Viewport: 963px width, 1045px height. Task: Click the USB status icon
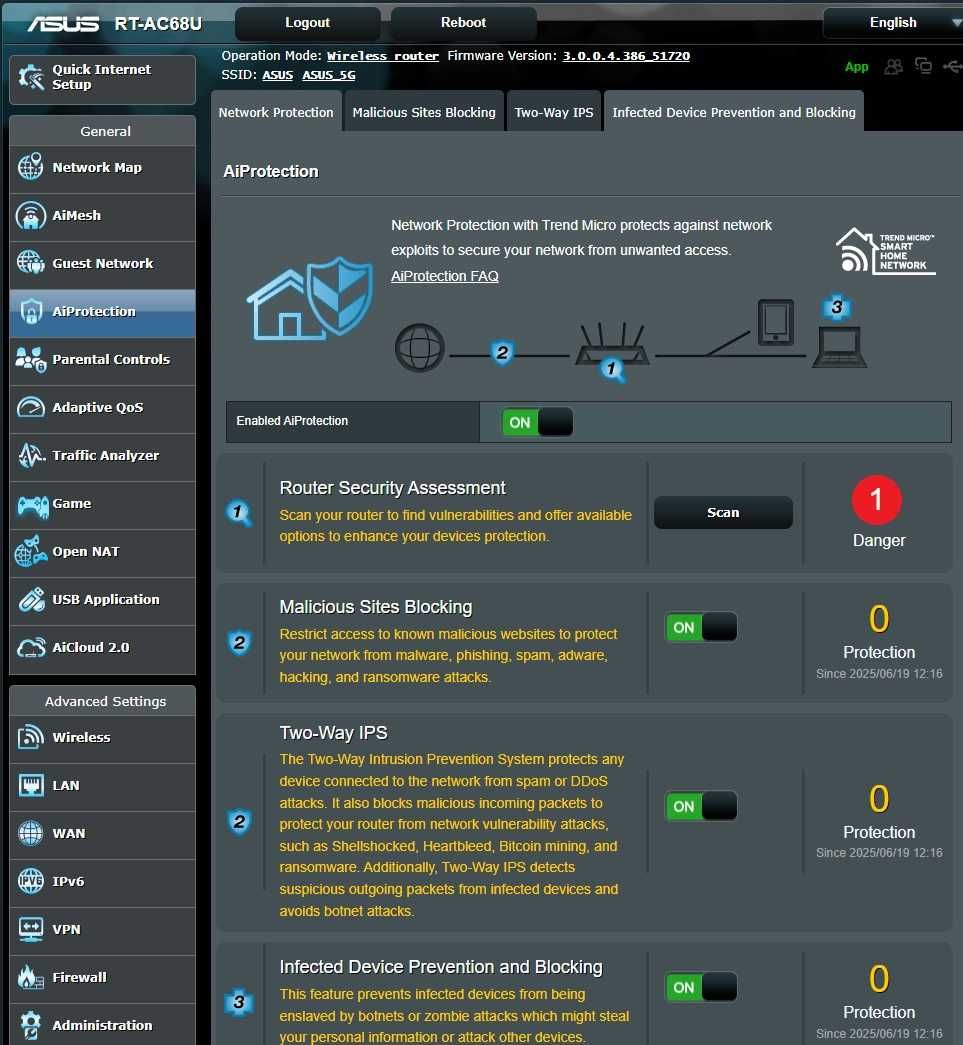(952, 65)
